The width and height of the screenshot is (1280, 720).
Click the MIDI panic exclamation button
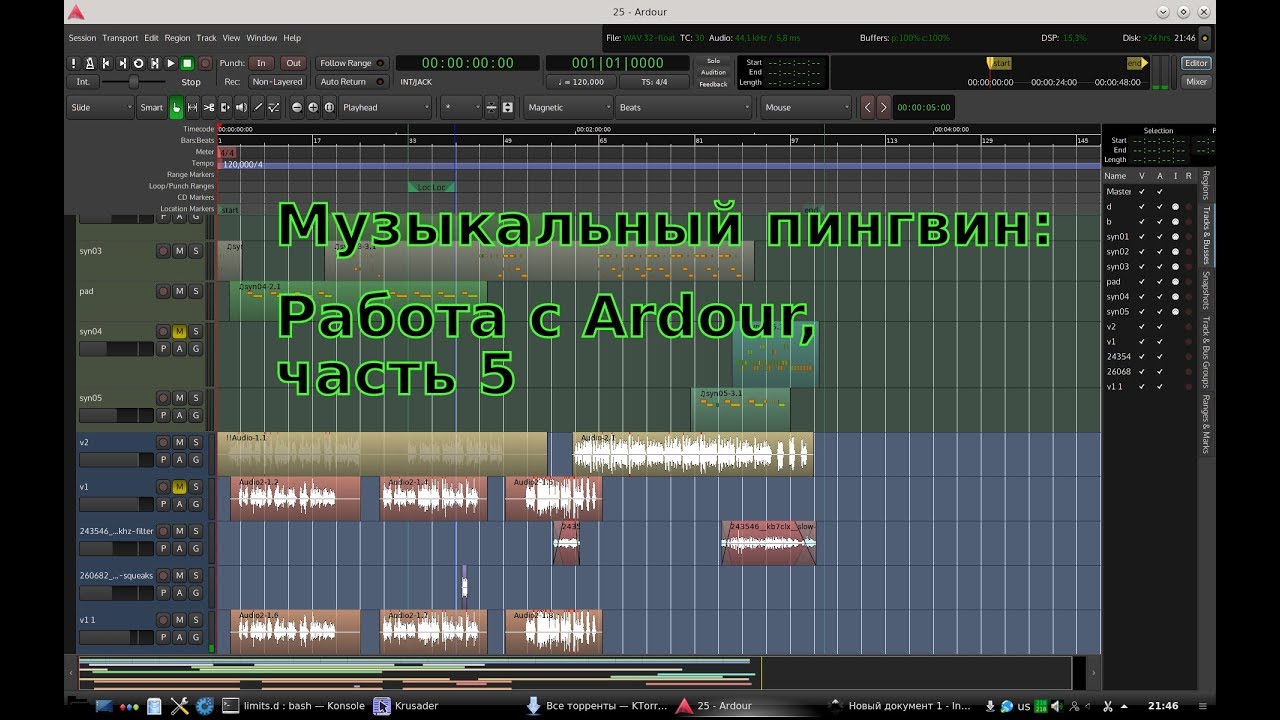tap(74, 63)
